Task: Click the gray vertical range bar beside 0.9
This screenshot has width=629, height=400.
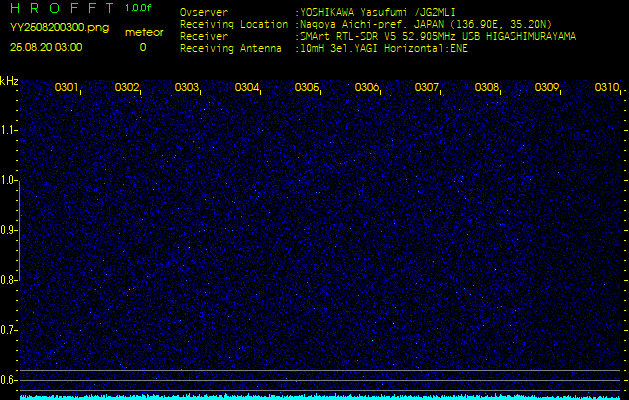Action: [x=19, y=230]
